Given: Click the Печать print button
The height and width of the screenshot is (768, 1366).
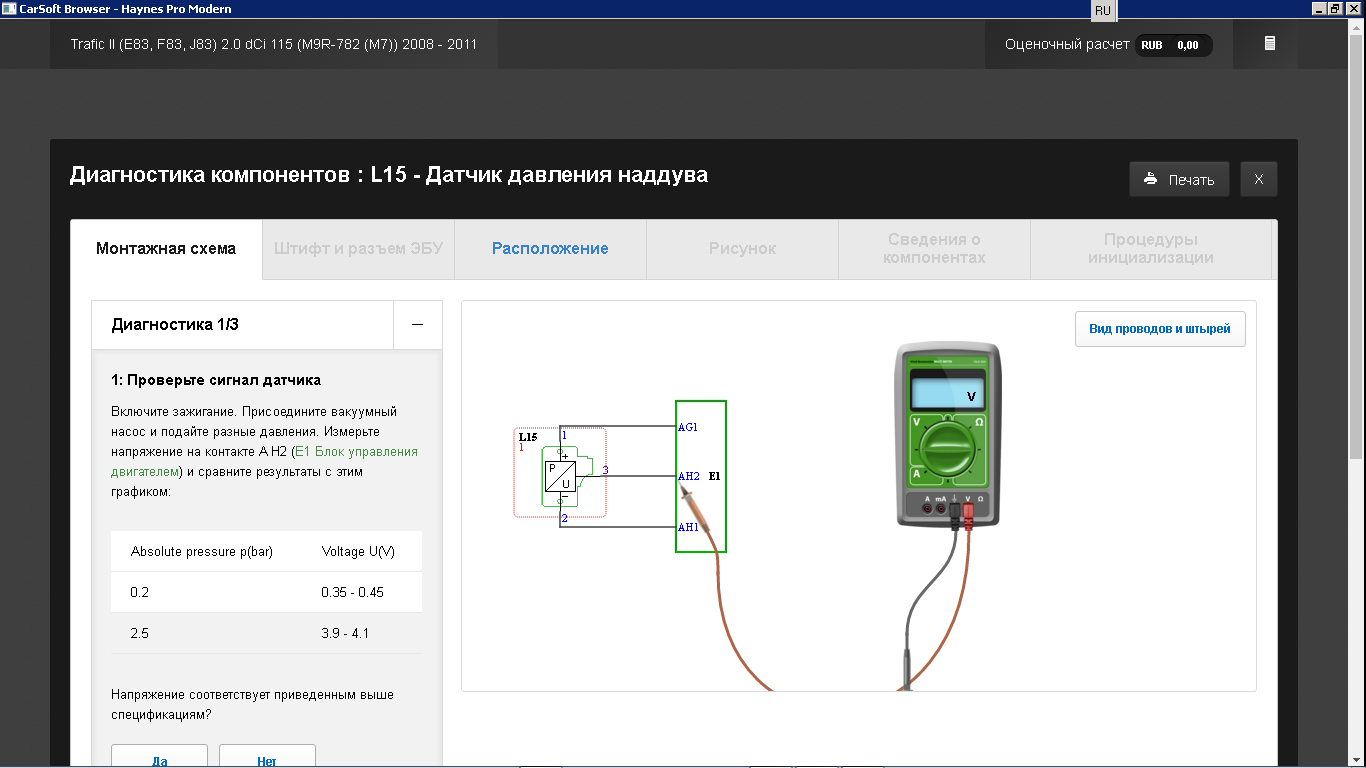Looking at the screenshot, I should pyautogui.click(x=1179, y=179).
